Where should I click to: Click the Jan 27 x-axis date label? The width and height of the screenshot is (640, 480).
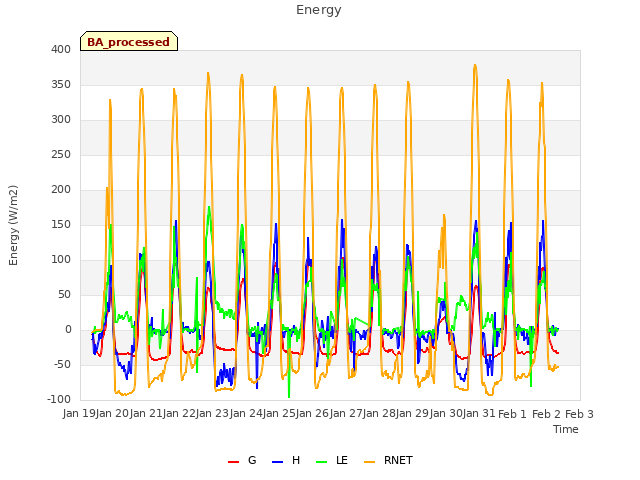coord(346,414)
